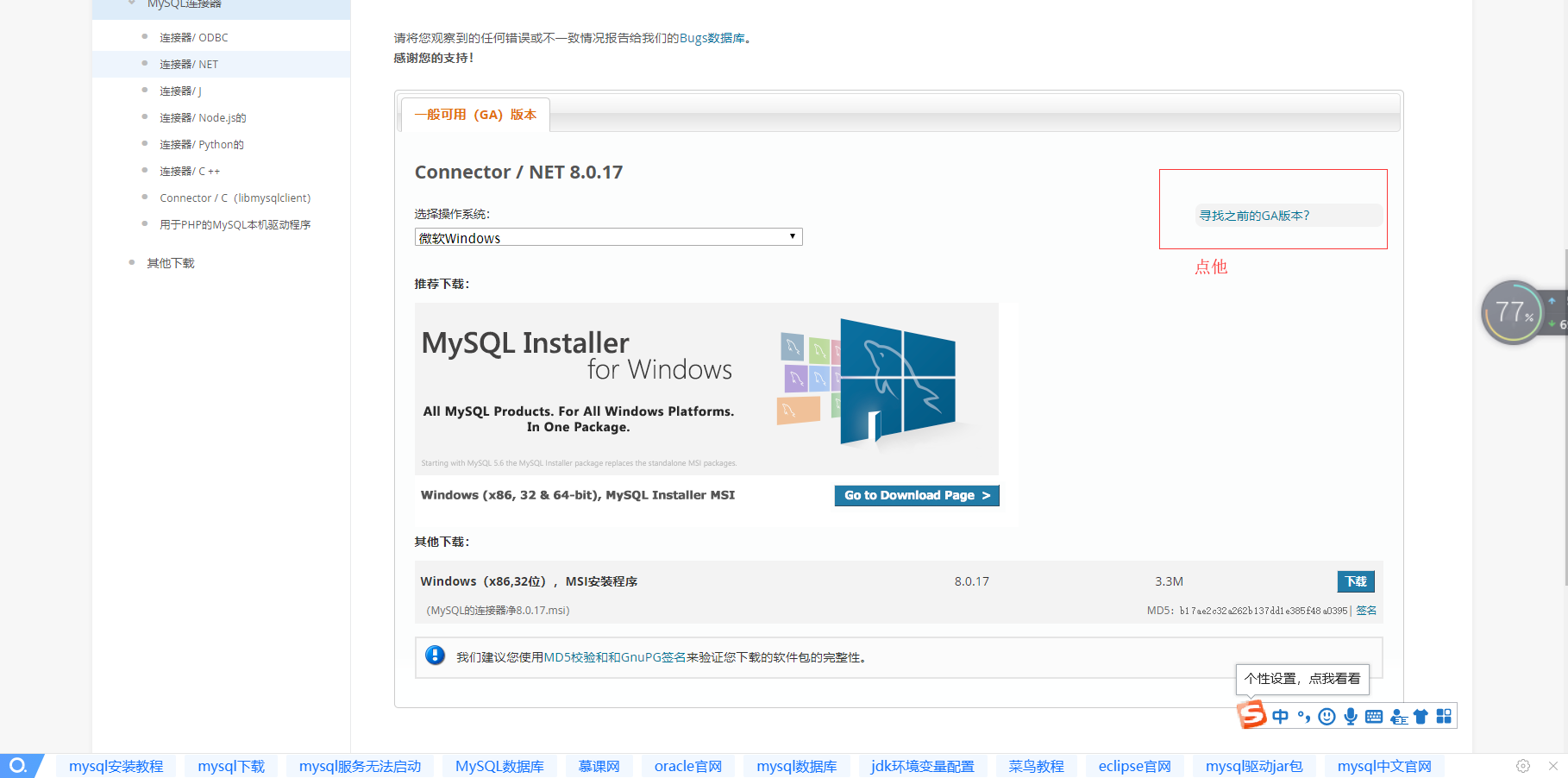Viewport: 1568px width, 778px height.
Task: Open 连接器/ J sidebar item
Action: [x=180, y=91]
